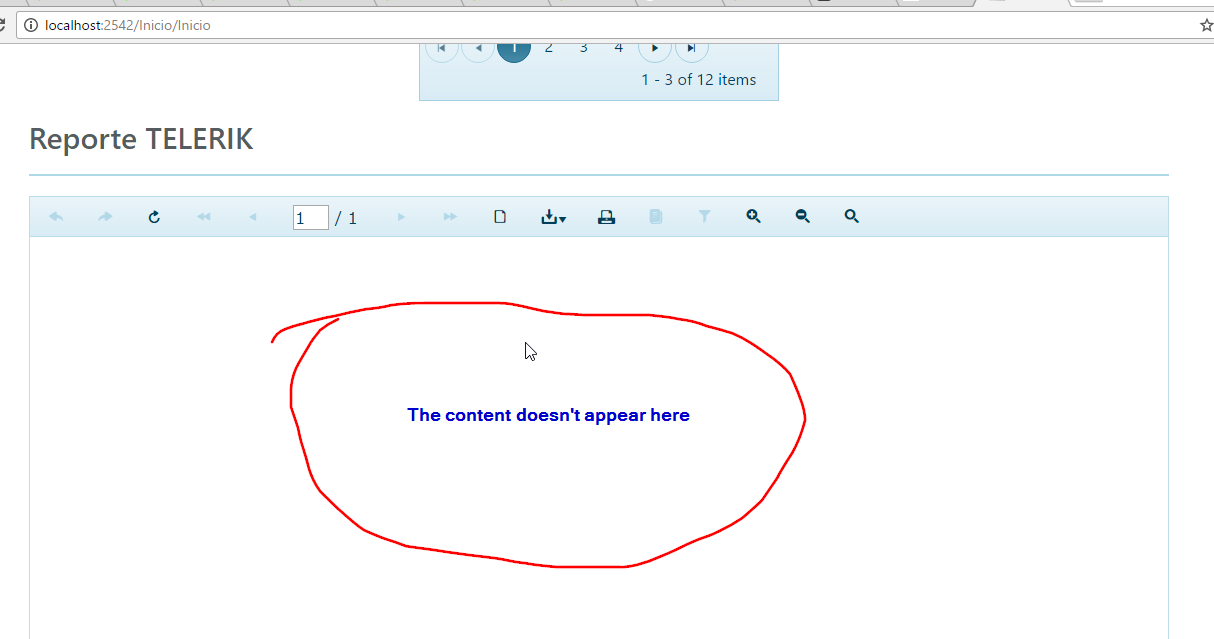This screenshot has height=639, width=1214.
Task: Zoom in on the report
Action: pos(753,217)
